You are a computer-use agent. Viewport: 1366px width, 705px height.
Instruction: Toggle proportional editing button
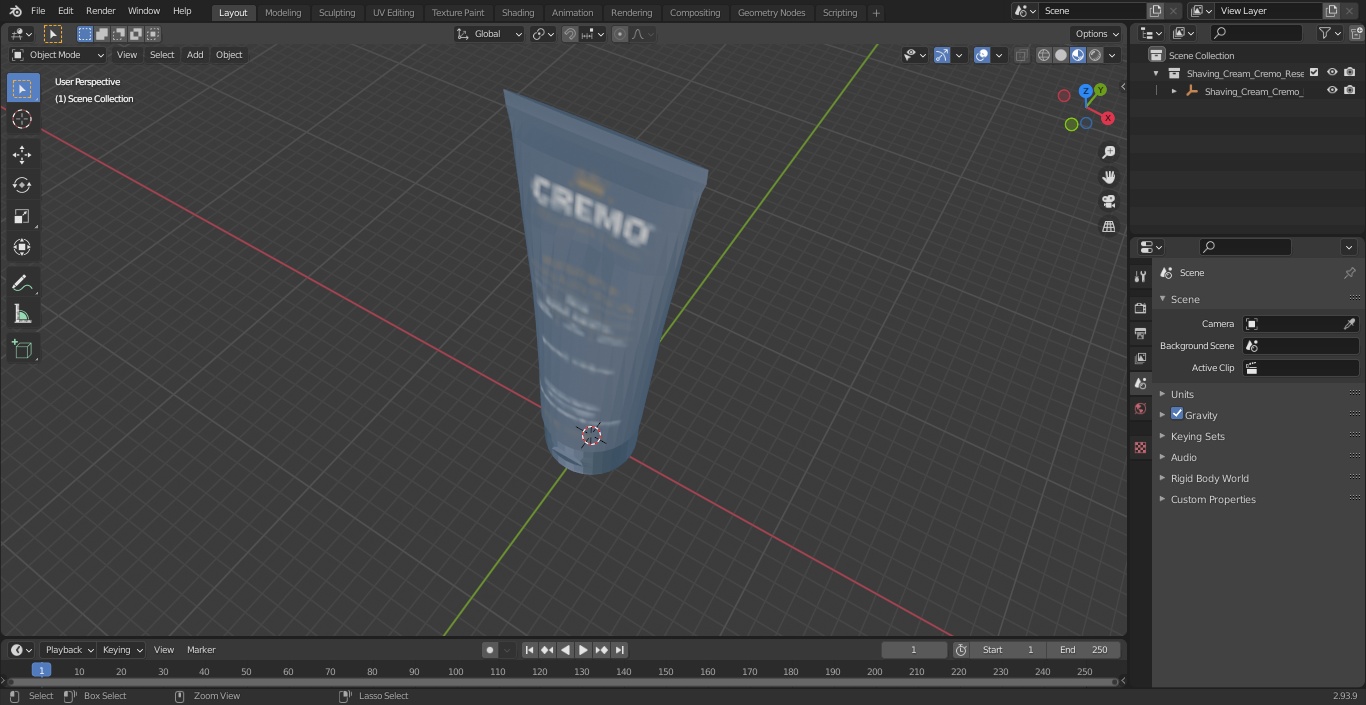click(620, 34)
